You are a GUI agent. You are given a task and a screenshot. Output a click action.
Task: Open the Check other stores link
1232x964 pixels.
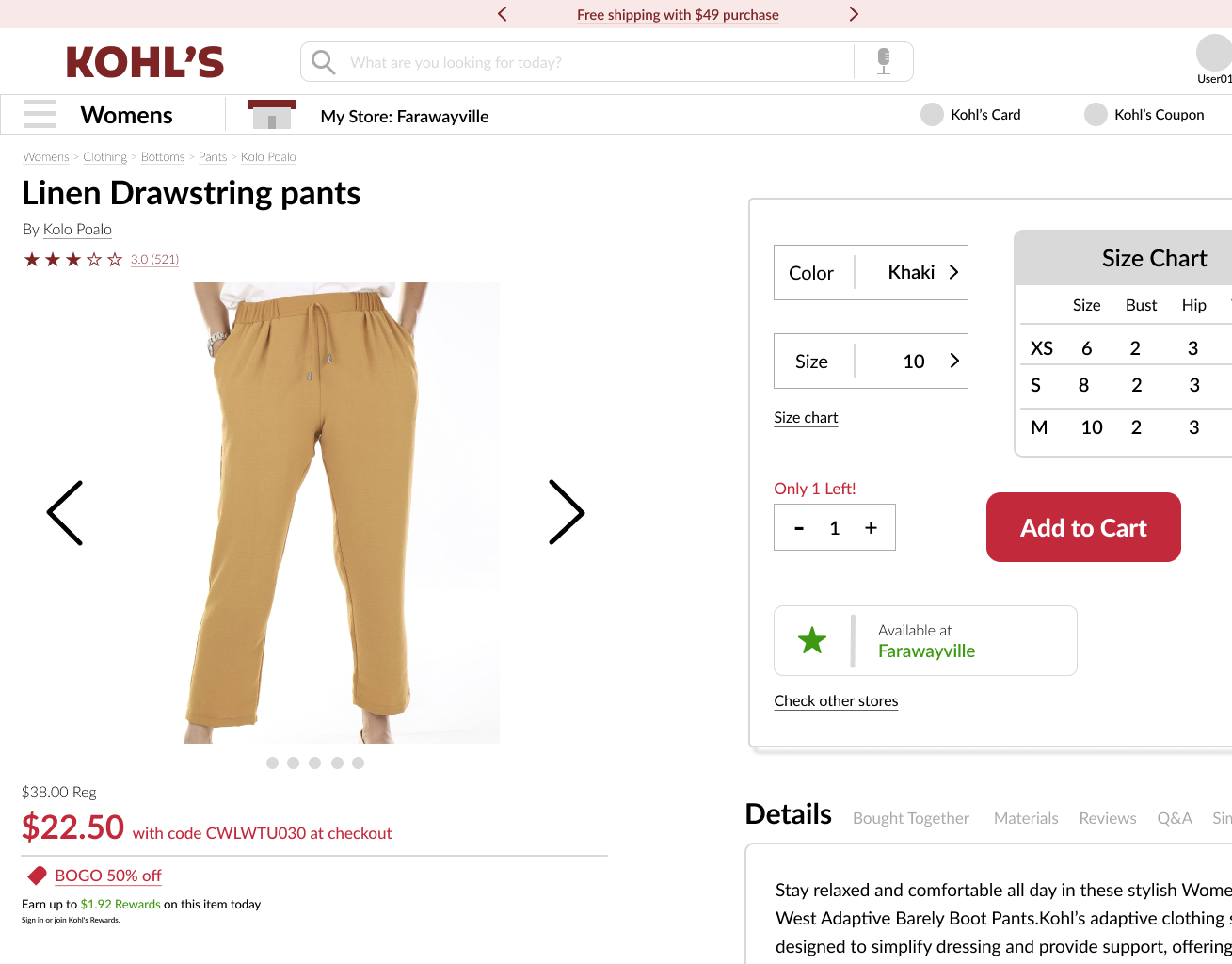836,700
